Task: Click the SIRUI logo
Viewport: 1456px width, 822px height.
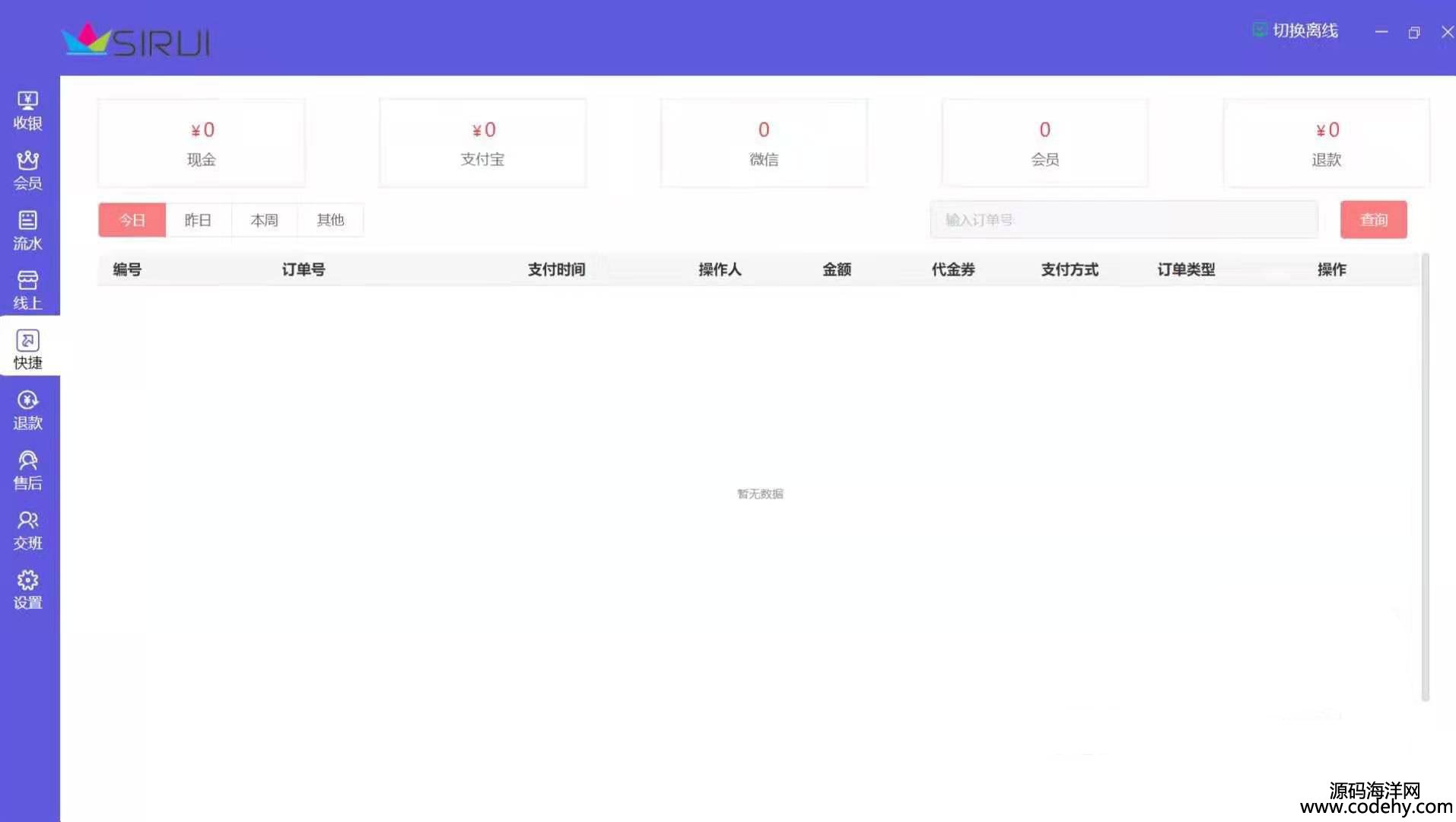Action: (135, 41)
